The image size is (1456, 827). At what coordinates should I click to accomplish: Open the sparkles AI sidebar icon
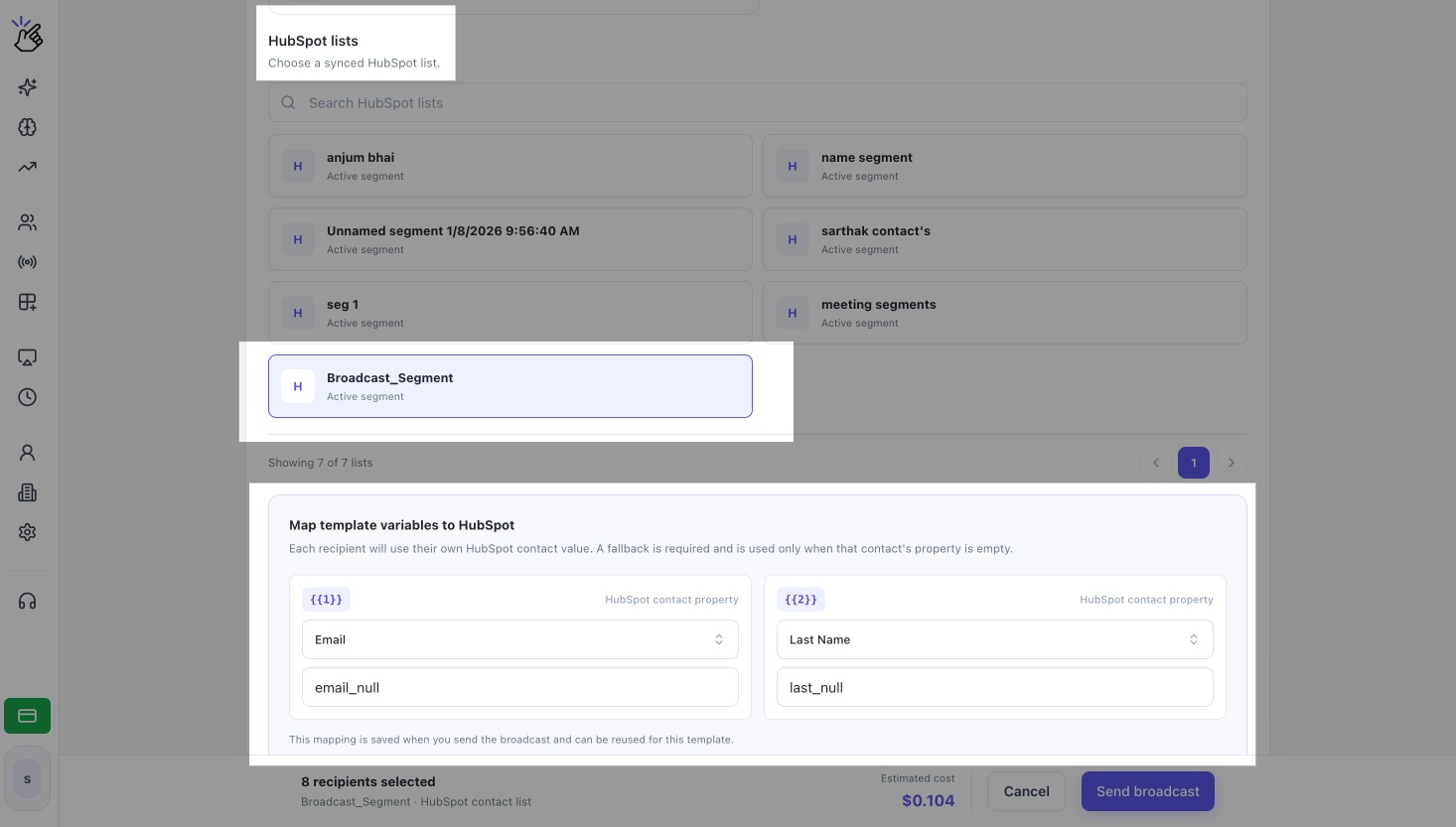(28, 87)
